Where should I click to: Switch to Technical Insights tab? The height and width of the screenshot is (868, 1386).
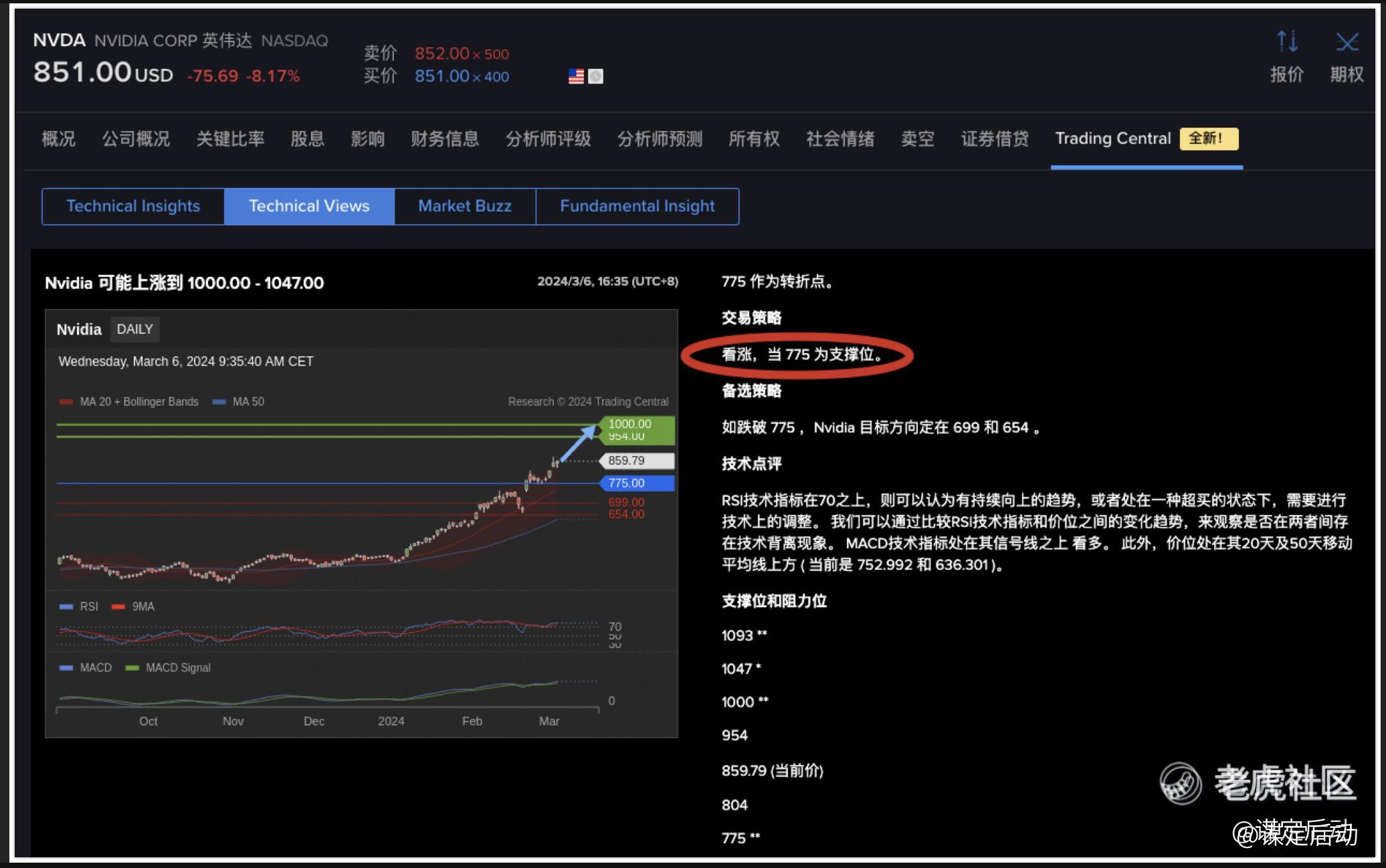point(133,206)
